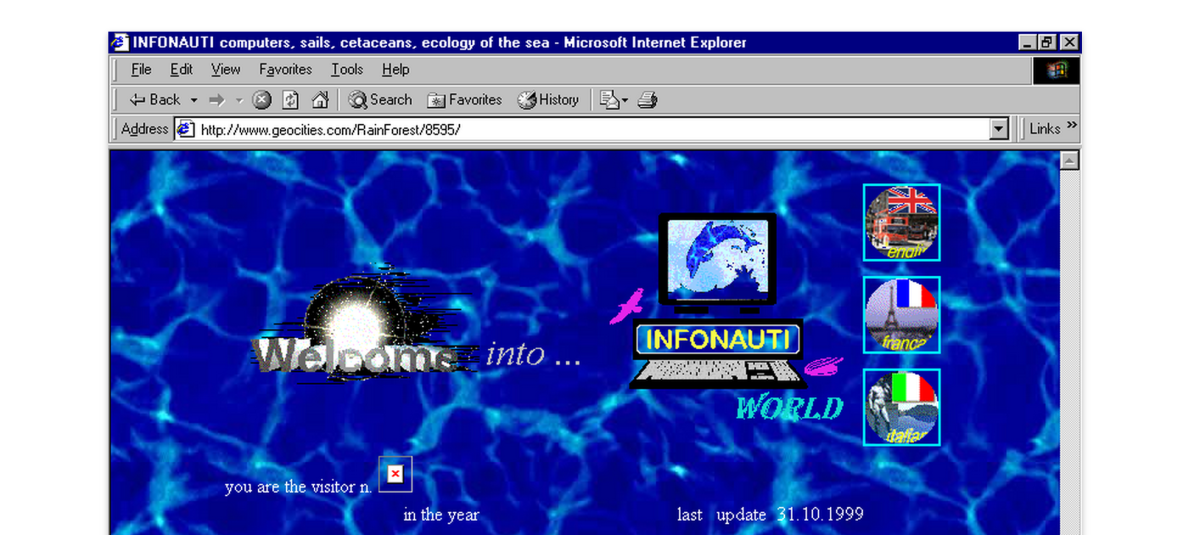Click the Windows logo throbber icon
Screen dimensions: 1200x535
pyautogui.click(x=1056, y=70)
